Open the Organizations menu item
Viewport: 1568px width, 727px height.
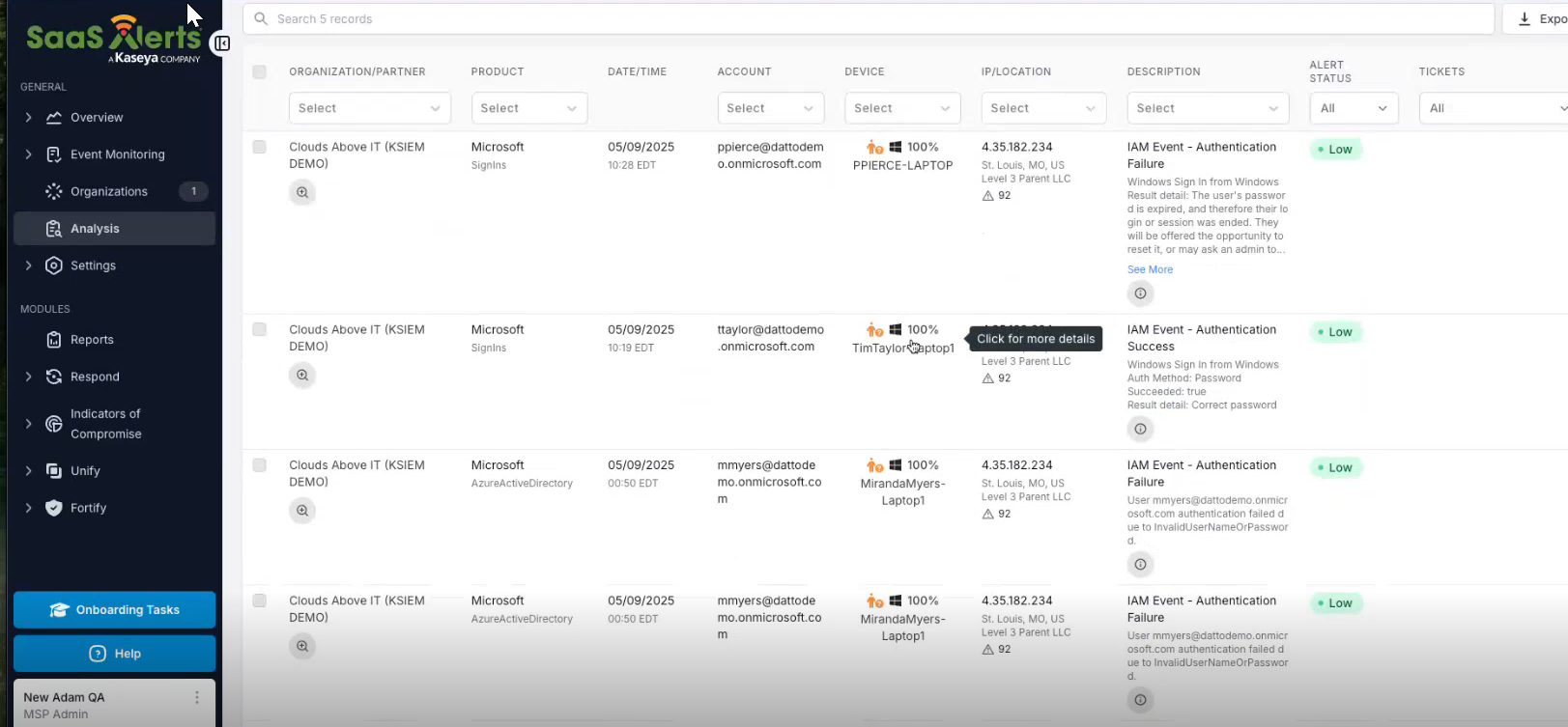(x=114, y=191)
